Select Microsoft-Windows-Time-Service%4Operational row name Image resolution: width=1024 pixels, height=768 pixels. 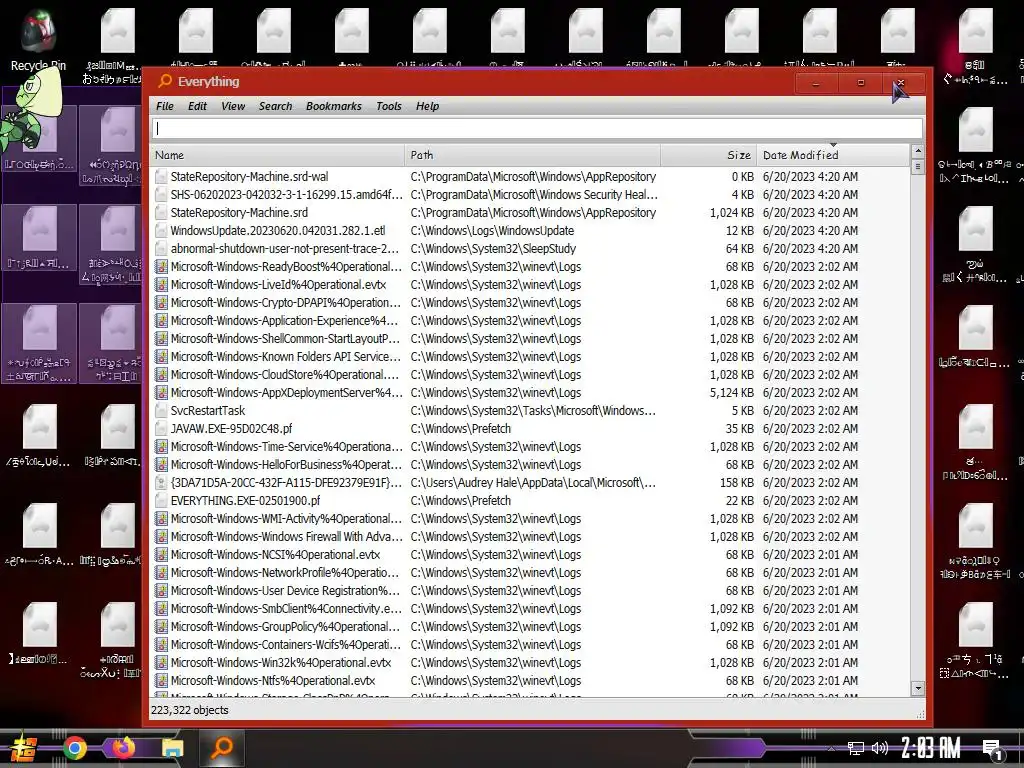click(286, 447)
